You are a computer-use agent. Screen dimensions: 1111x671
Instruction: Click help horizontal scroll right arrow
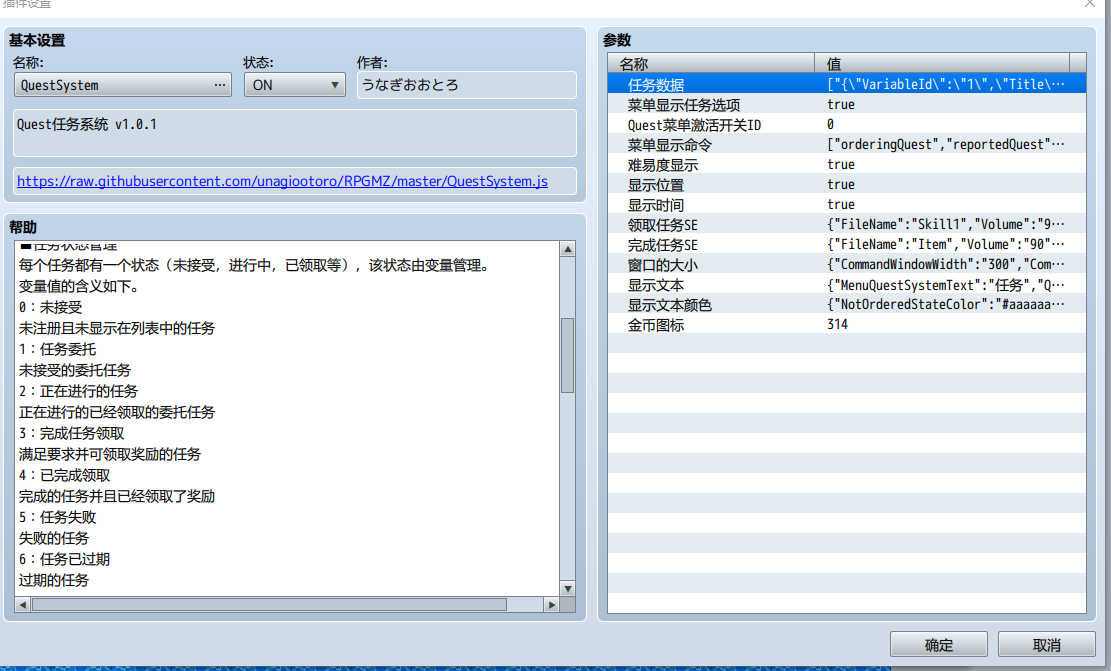pos(551,604)
